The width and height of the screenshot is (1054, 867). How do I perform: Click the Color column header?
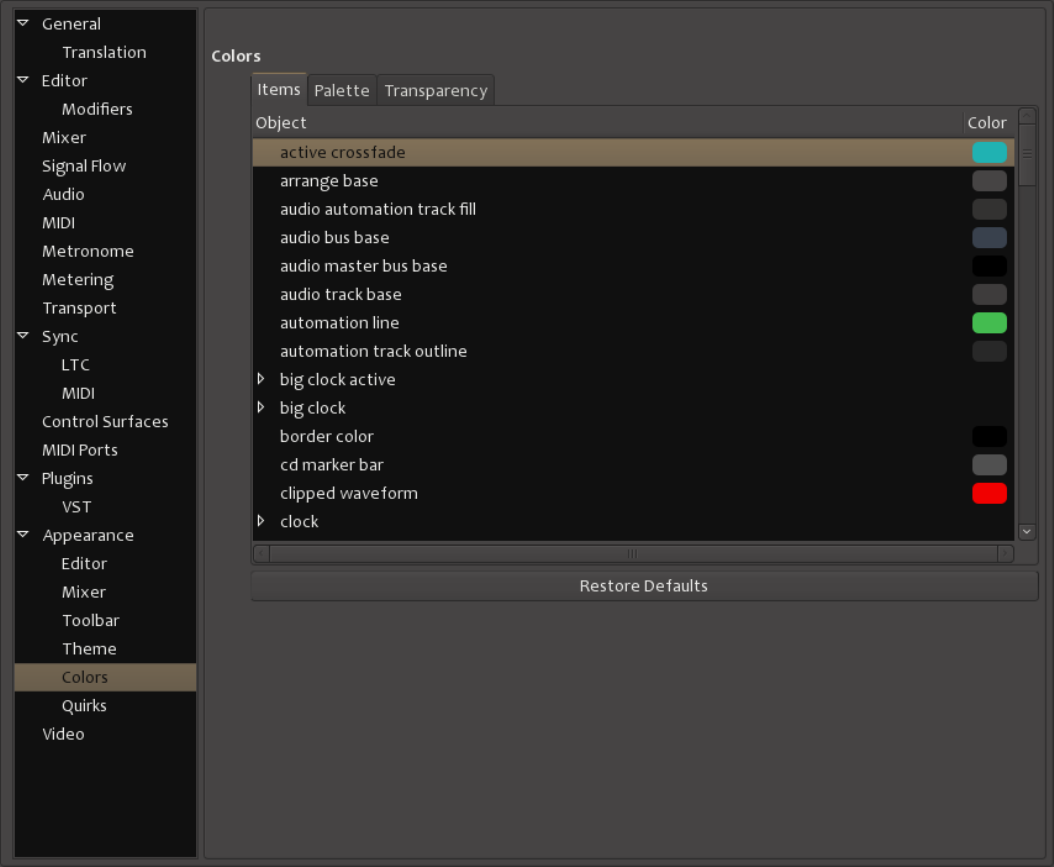988,123
